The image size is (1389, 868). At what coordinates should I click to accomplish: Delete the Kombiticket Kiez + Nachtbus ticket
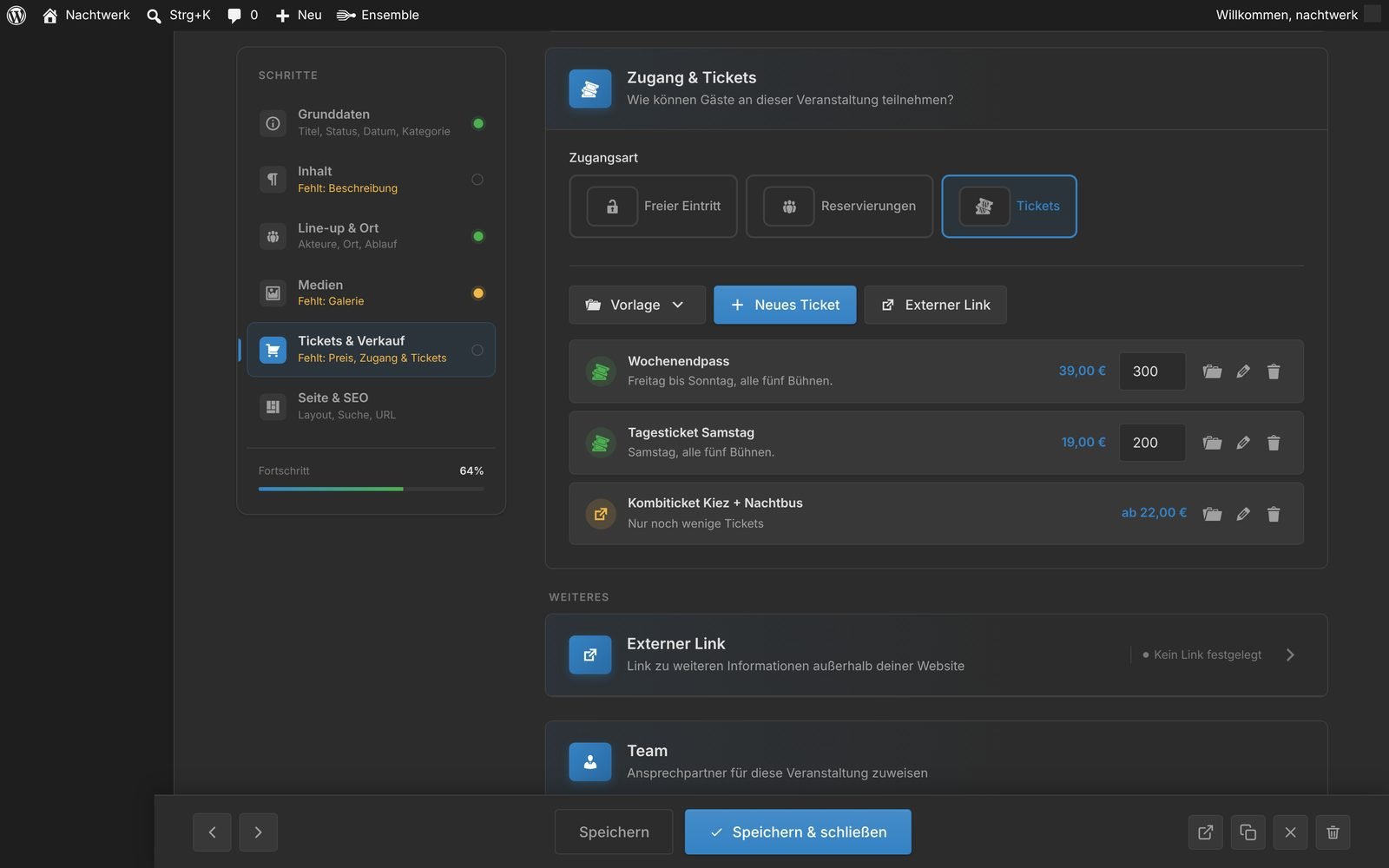click(x=1274, y=514)
